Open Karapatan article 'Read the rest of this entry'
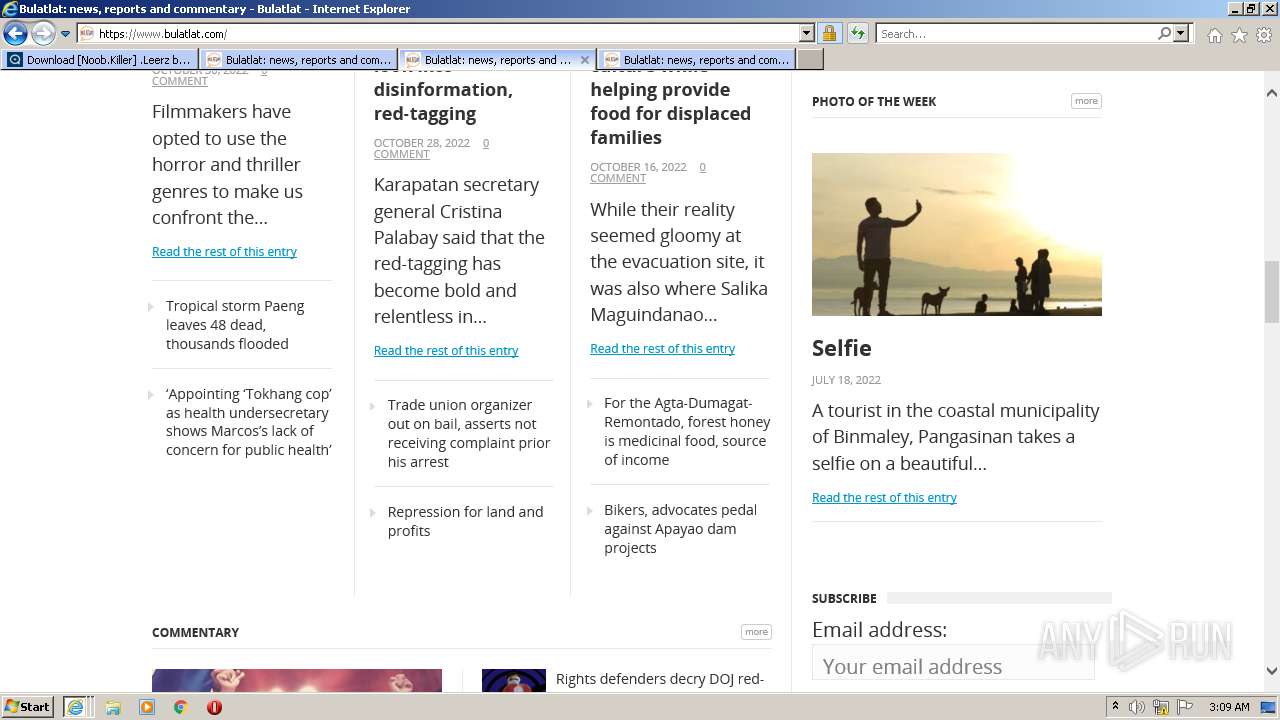1280x720 pixels. pyautogui.click(x=446, y=350)
